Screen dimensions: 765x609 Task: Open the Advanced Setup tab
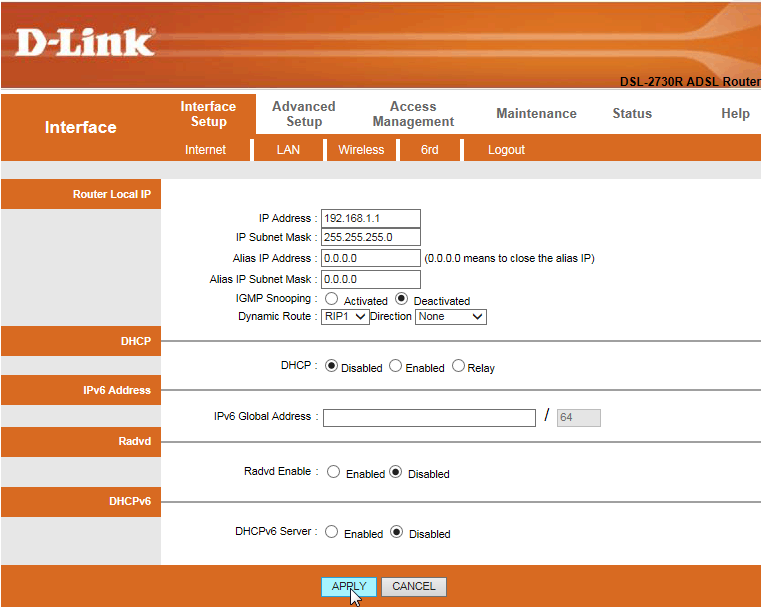point(303,114)
